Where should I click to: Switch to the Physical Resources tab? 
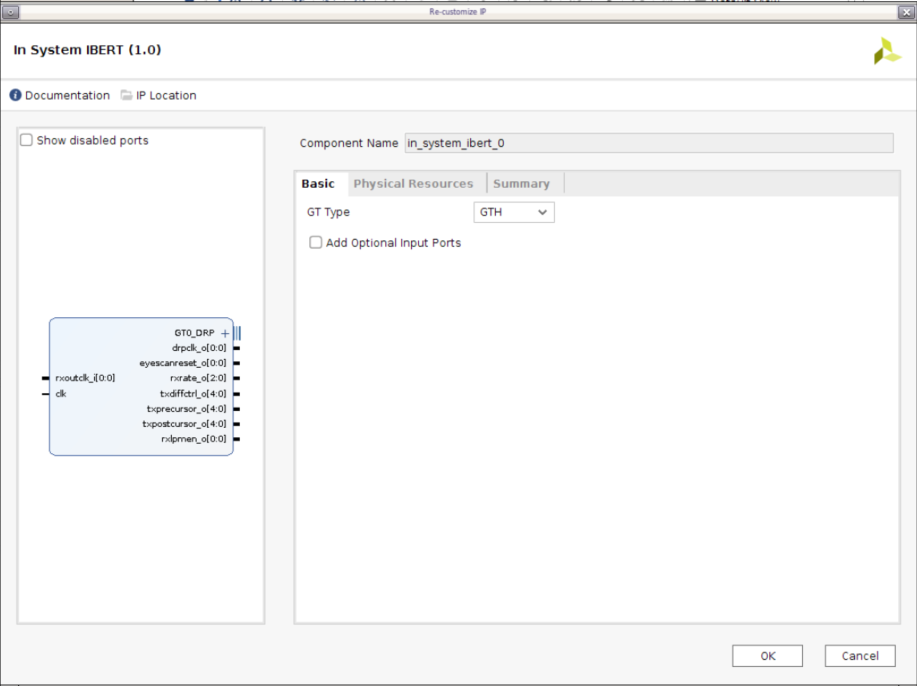click(x=413, y=184)
